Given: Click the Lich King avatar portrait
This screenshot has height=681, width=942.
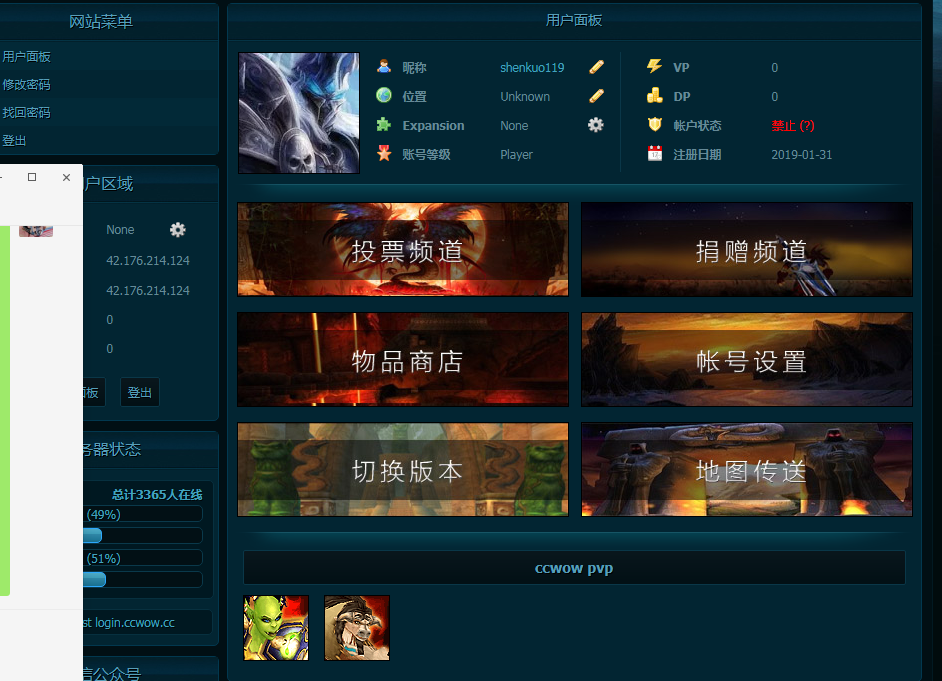Looking at the screenshot, I should tap(298, 112).
